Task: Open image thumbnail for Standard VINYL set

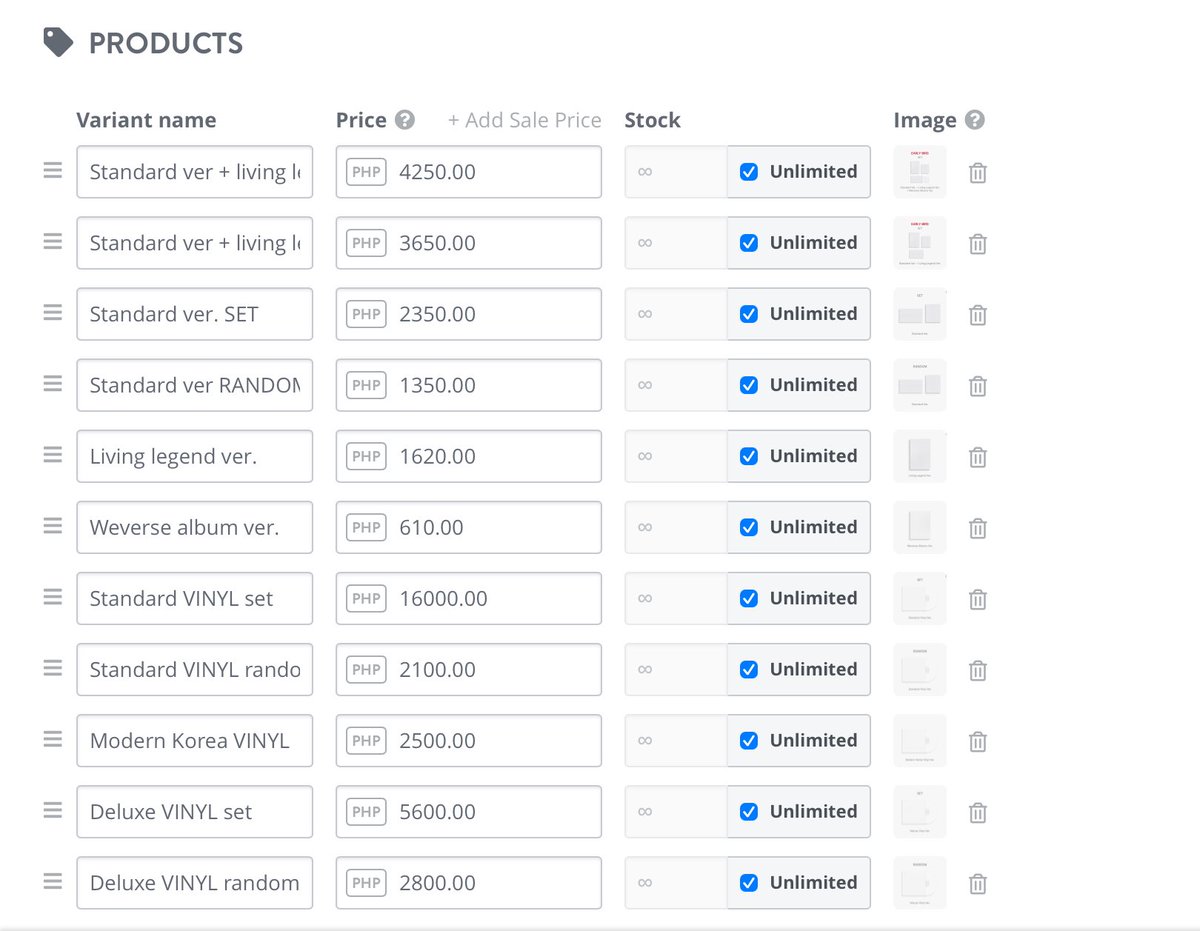Action: [920, 598]
